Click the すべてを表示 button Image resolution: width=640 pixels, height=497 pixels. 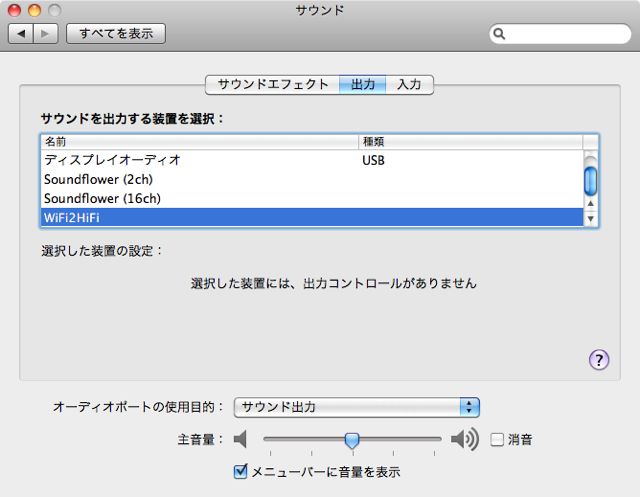(116, 33)
